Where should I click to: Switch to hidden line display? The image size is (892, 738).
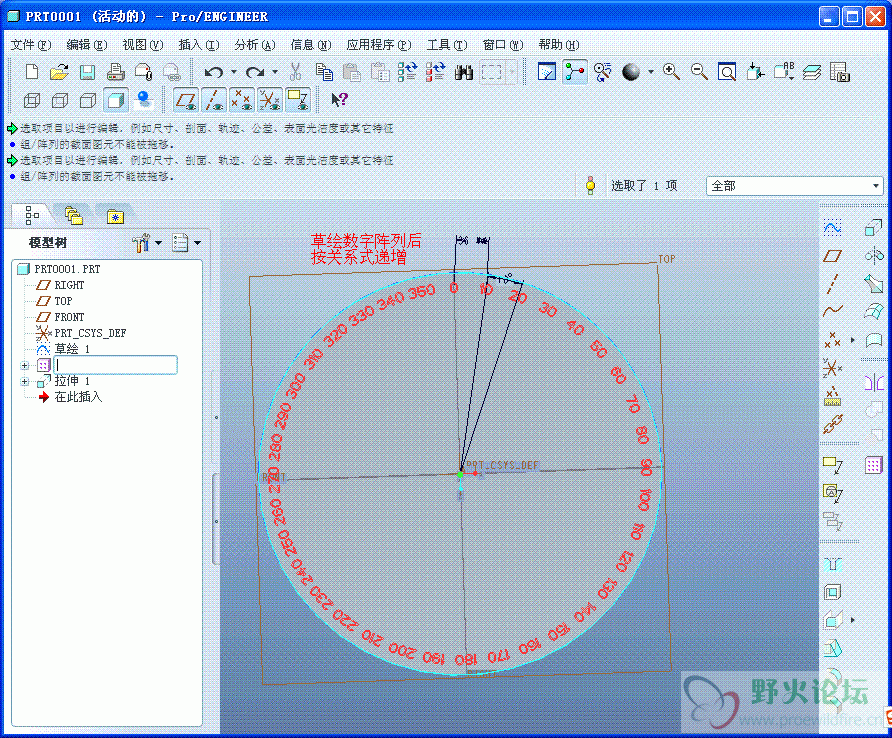tap(60, 100)
